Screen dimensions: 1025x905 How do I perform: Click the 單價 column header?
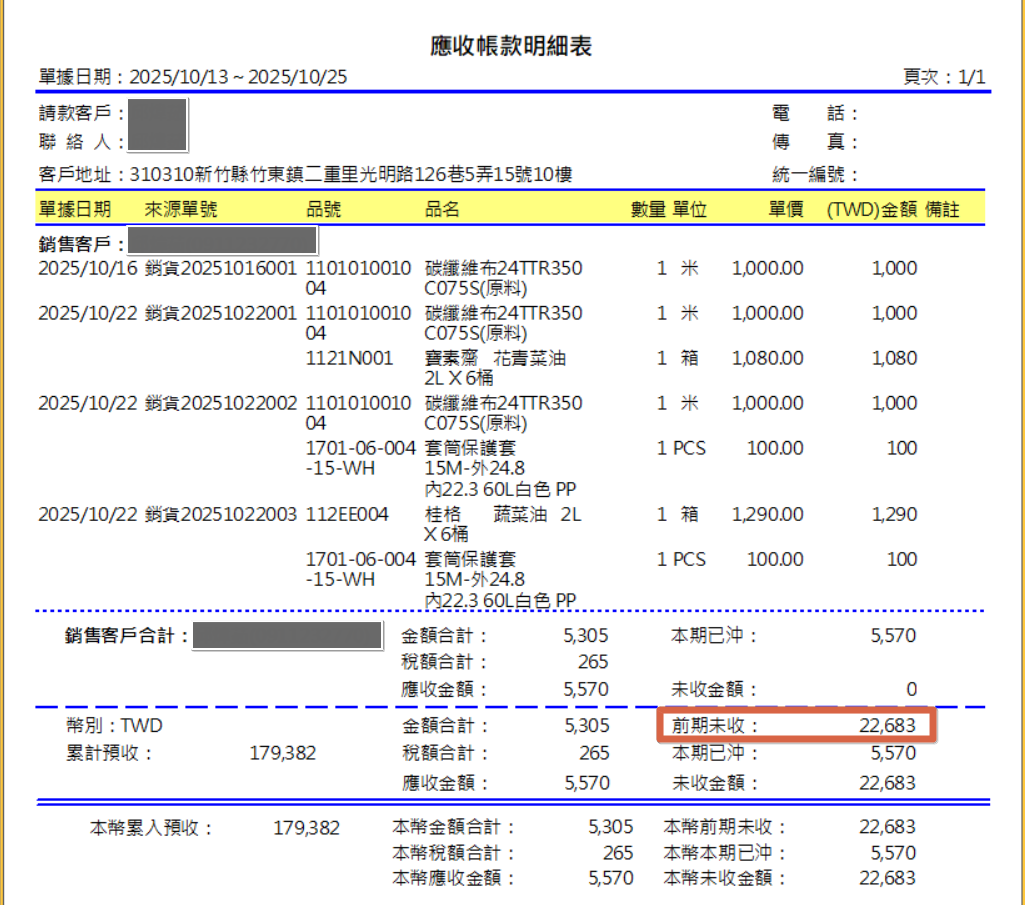coord(785,209)
